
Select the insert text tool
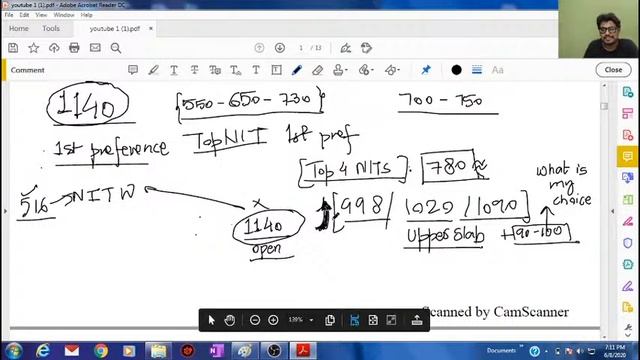(x=236, y=70)
